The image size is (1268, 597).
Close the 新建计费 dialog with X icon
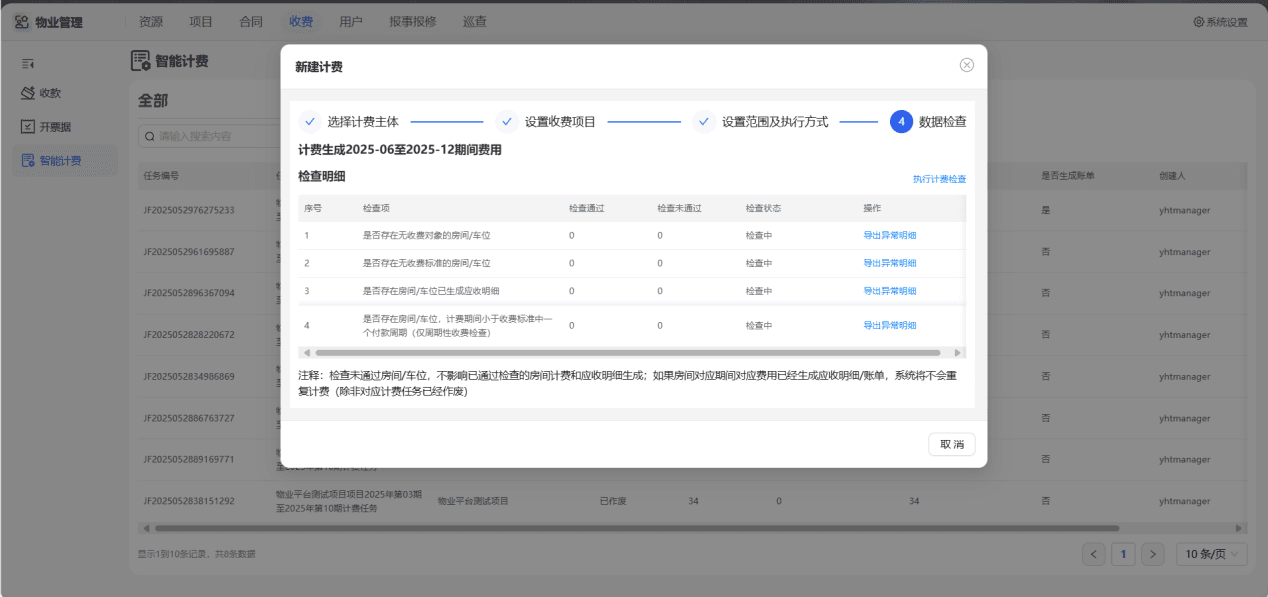tap(967, 65)
